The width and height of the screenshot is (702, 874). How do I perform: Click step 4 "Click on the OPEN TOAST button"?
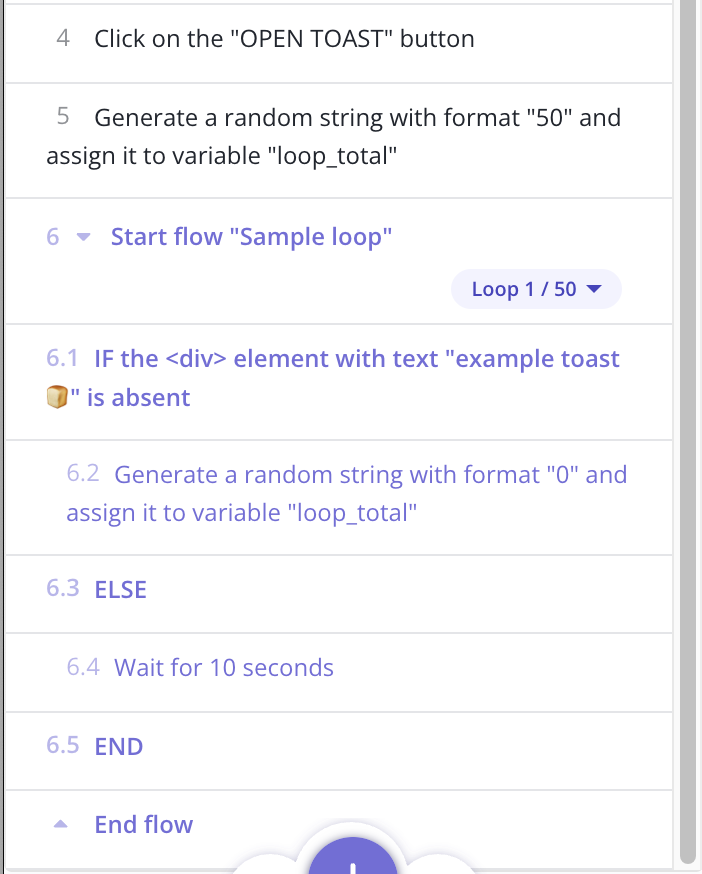(283, 39)
